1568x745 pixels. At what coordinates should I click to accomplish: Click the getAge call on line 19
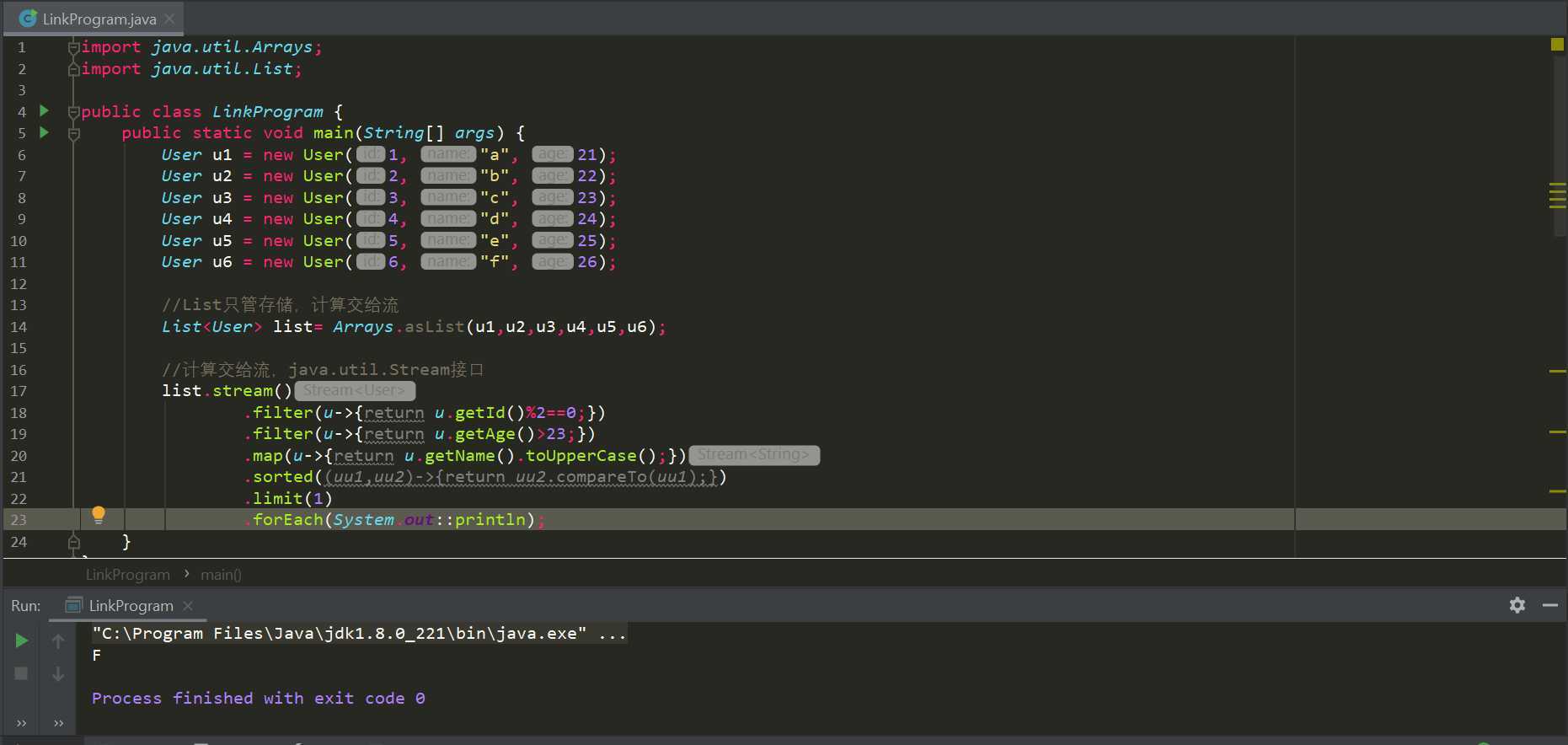(485, 434)
